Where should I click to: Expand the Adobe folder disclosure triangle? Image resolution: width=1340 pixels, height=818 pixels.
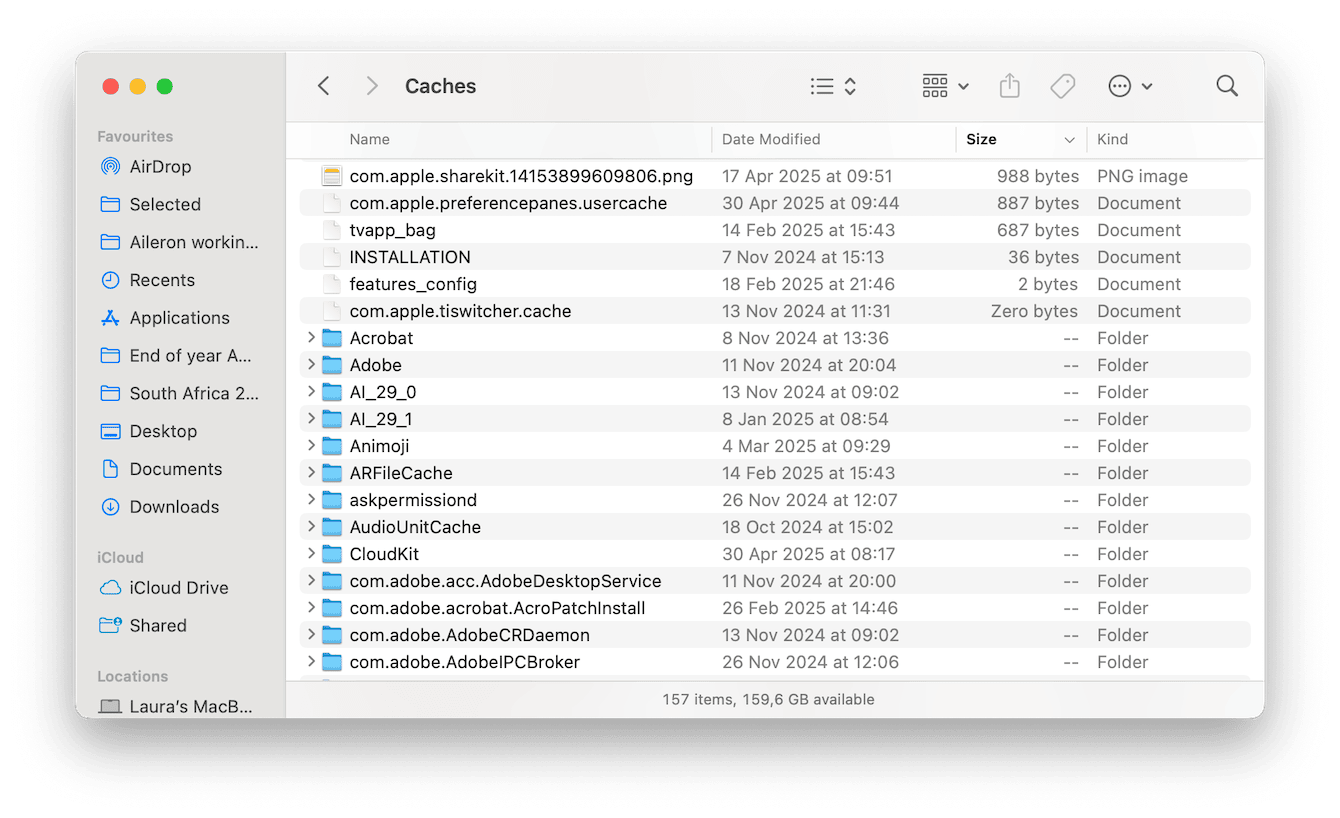[311, 365]
